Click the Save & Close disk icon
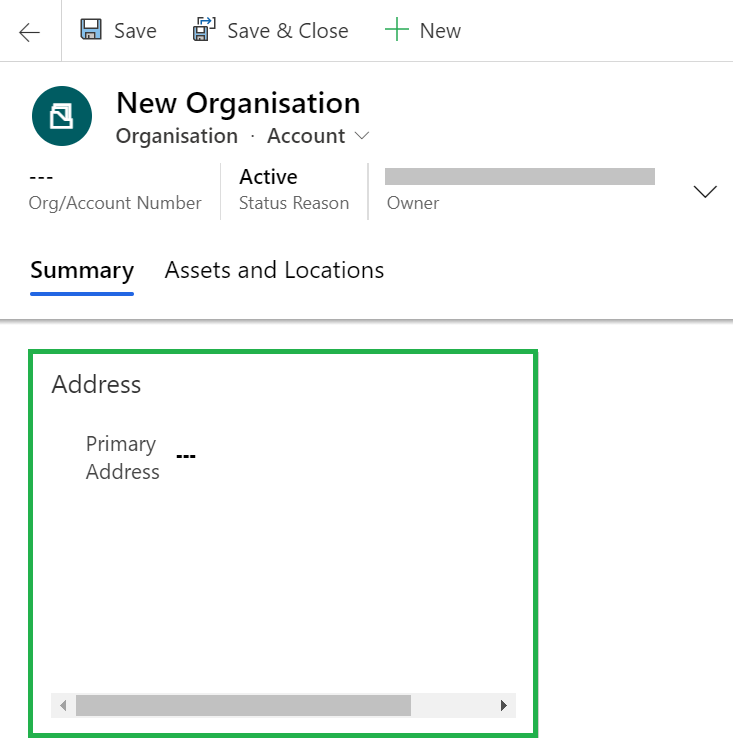733x738 pixels. coord(204,30)
